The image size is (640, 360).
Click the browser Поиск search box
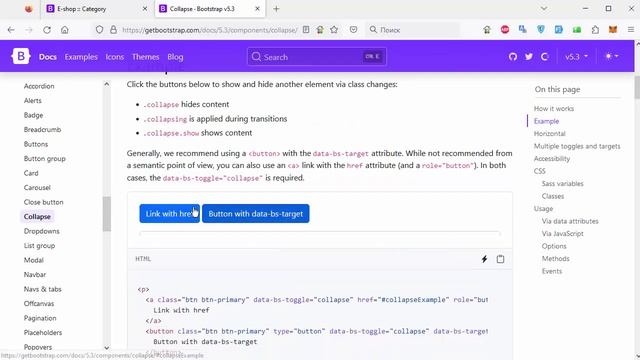click(412, 30)
